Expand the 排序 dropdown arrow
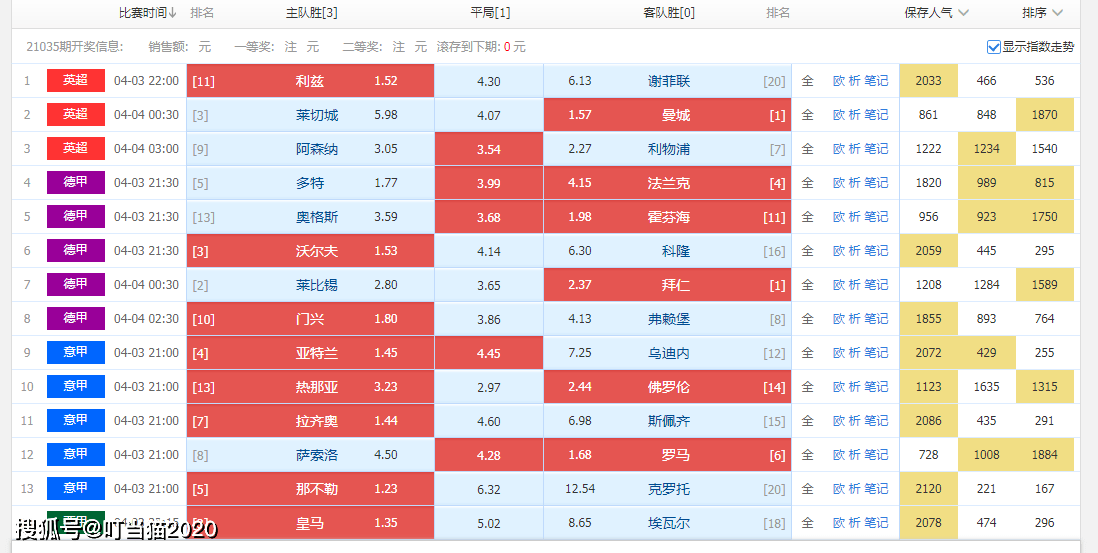Screen dimensions: 1098x553 [1057, 13]
